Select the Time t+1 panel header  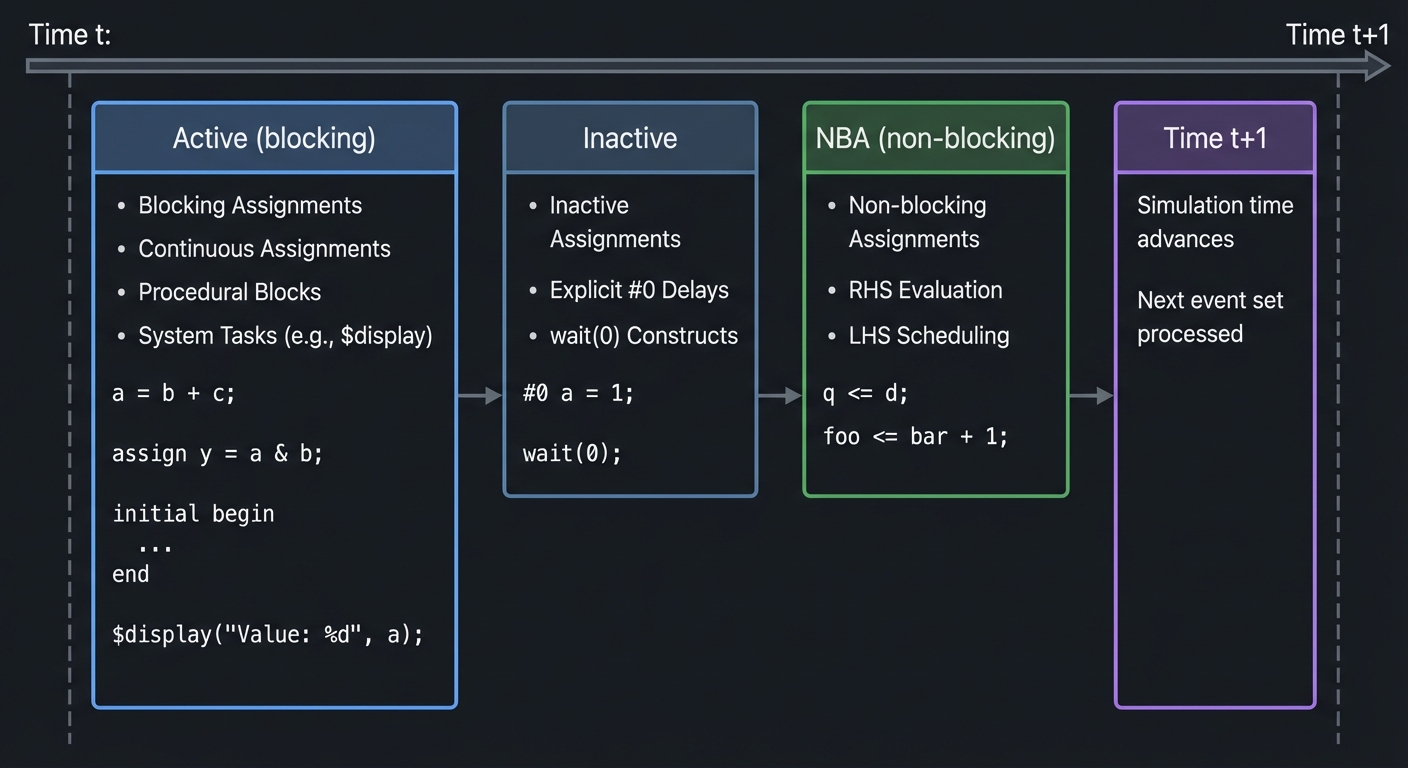[x=1214, y=137]
